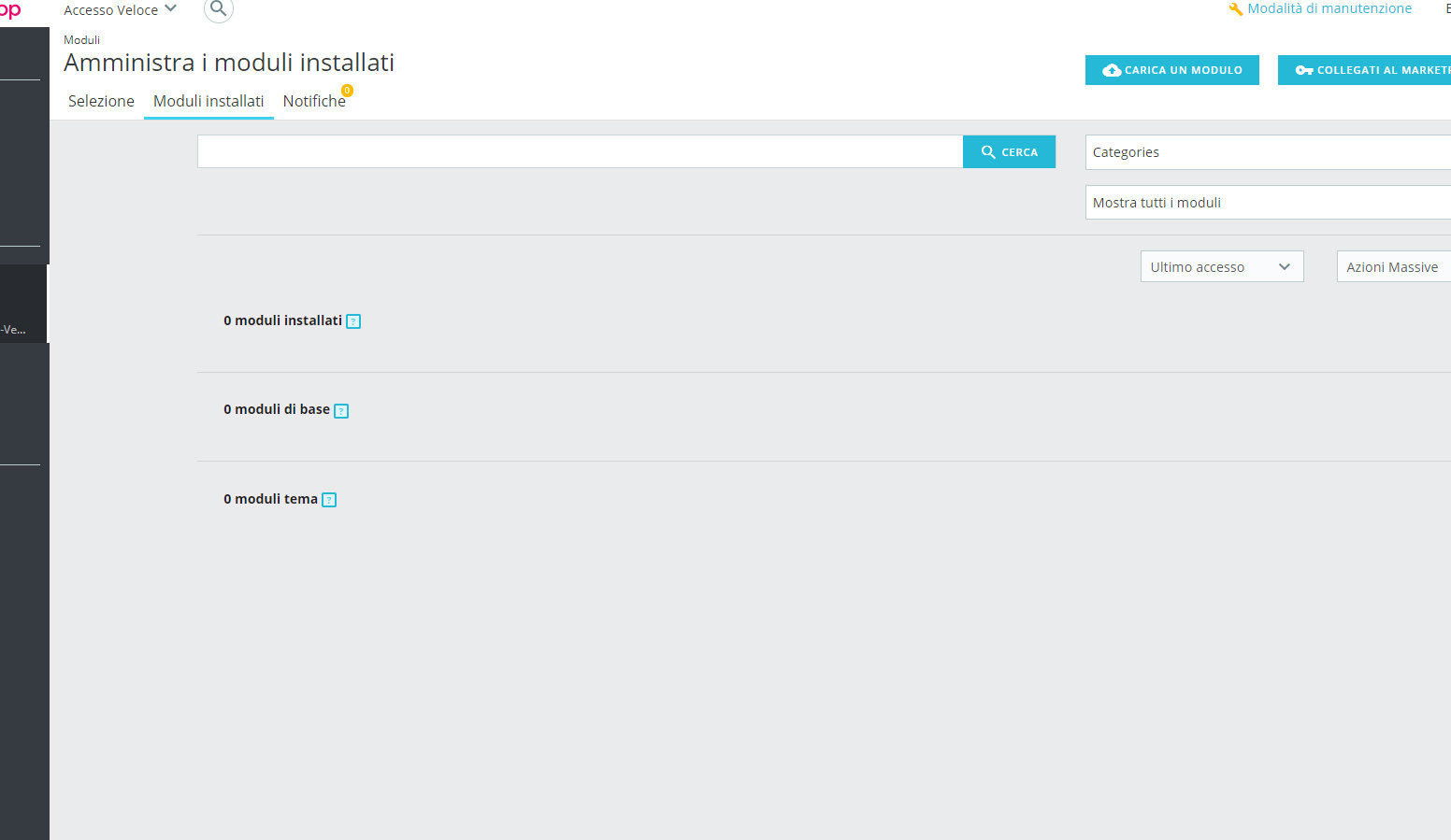Open the header search magnifier icon

click(218, 9)
